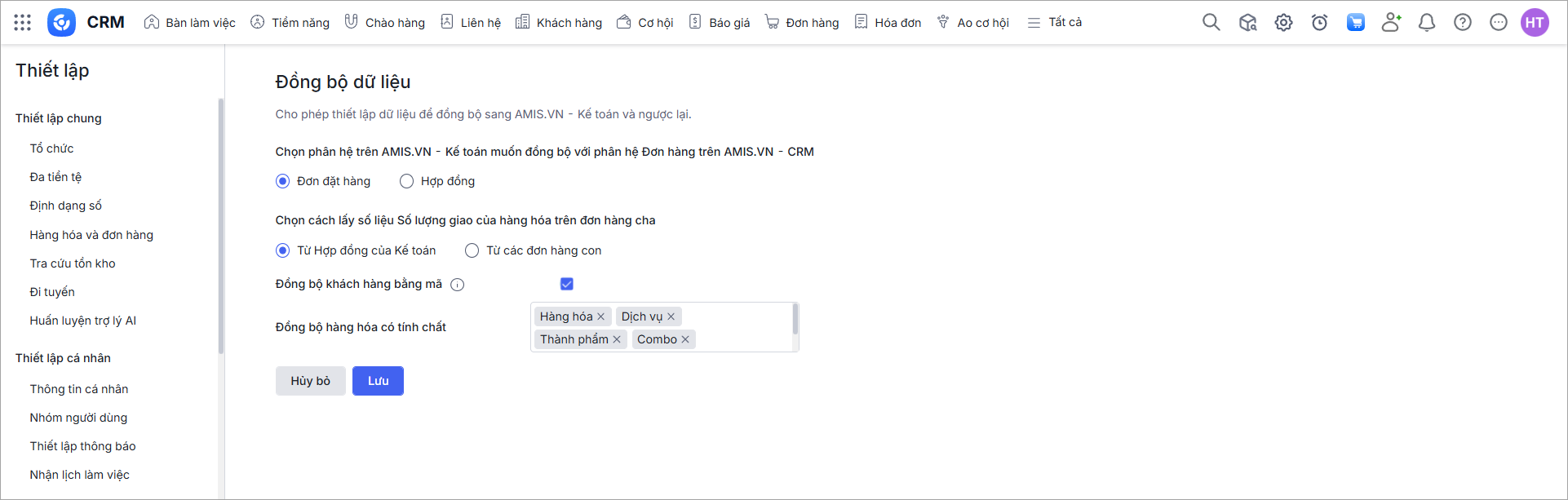
Task: Expand the Tất cả menu
Action: [1055, 23]
